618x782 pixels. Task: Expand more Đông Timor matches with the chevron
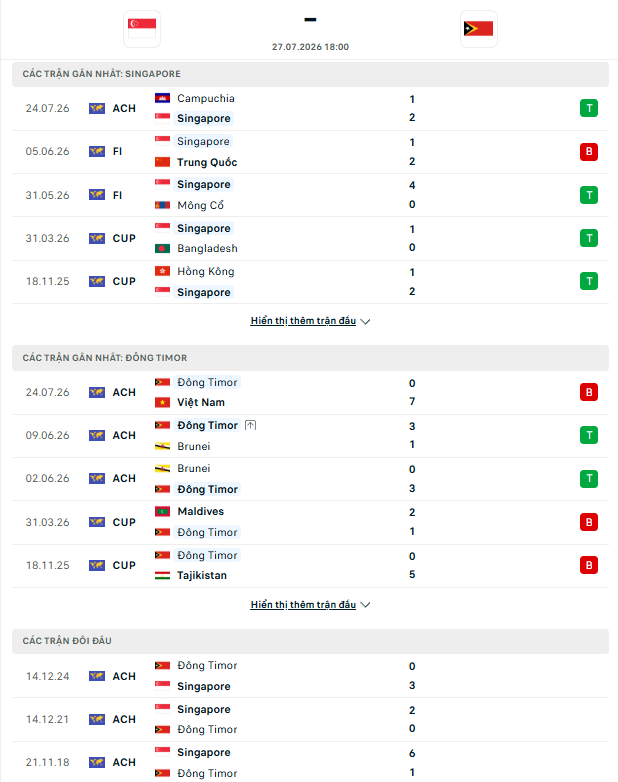pos(366,605)
